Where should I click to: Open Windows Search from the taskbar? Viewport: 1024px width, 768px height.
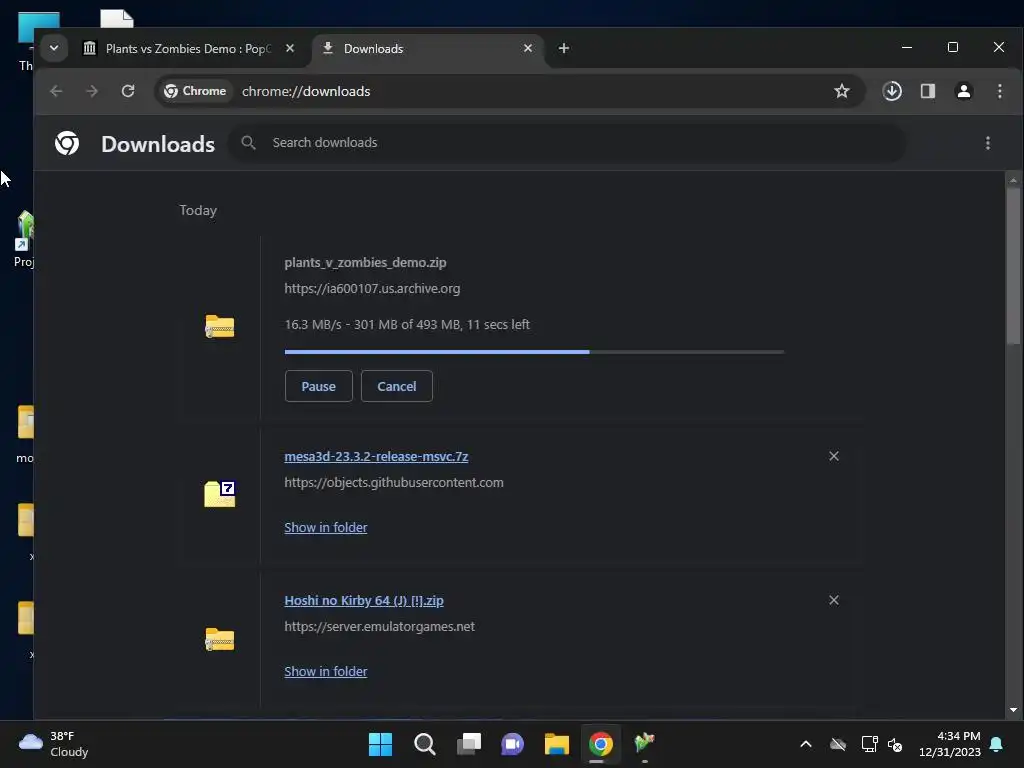click(x=424, y=744)
